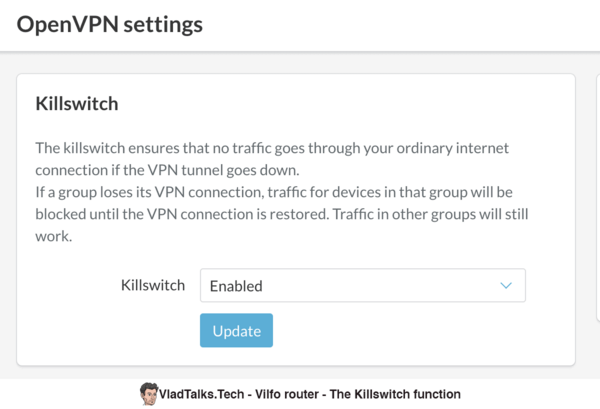This screenshot has width=600, height=409.
Task: Click the gray background strip below the header
Action: pyautogui.click(x=300, y=63)
